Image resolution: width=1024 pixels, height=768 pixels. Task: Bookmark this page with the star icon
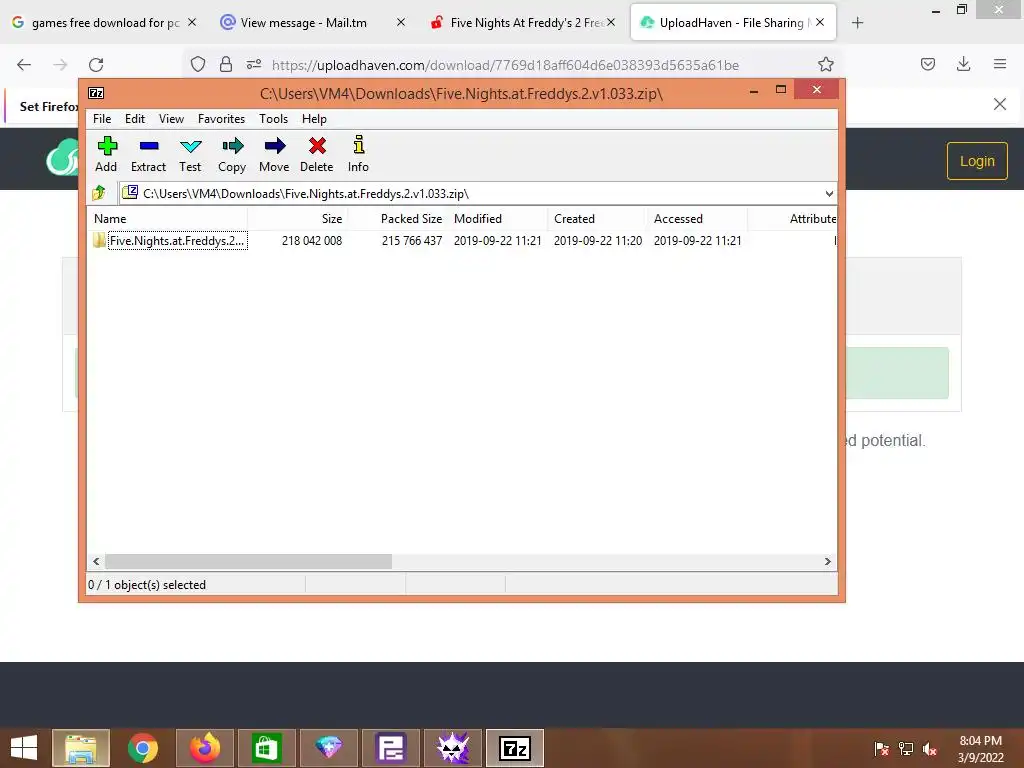(825, 64)
